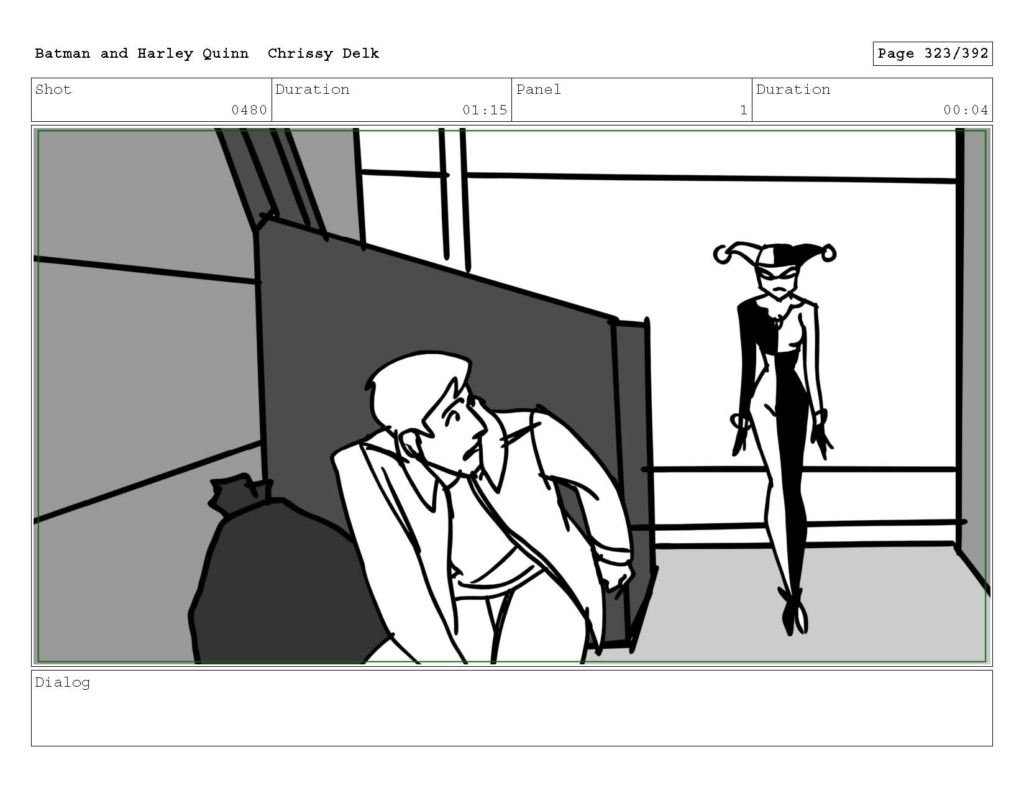
Task: Click the storyboard panel drawing
Action: click(512, 396)
